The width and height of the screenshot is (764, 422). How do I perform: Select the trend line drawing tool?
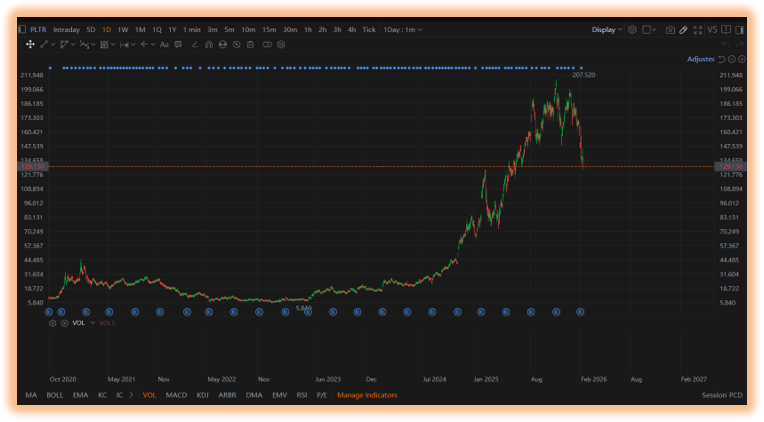point(44,44)
